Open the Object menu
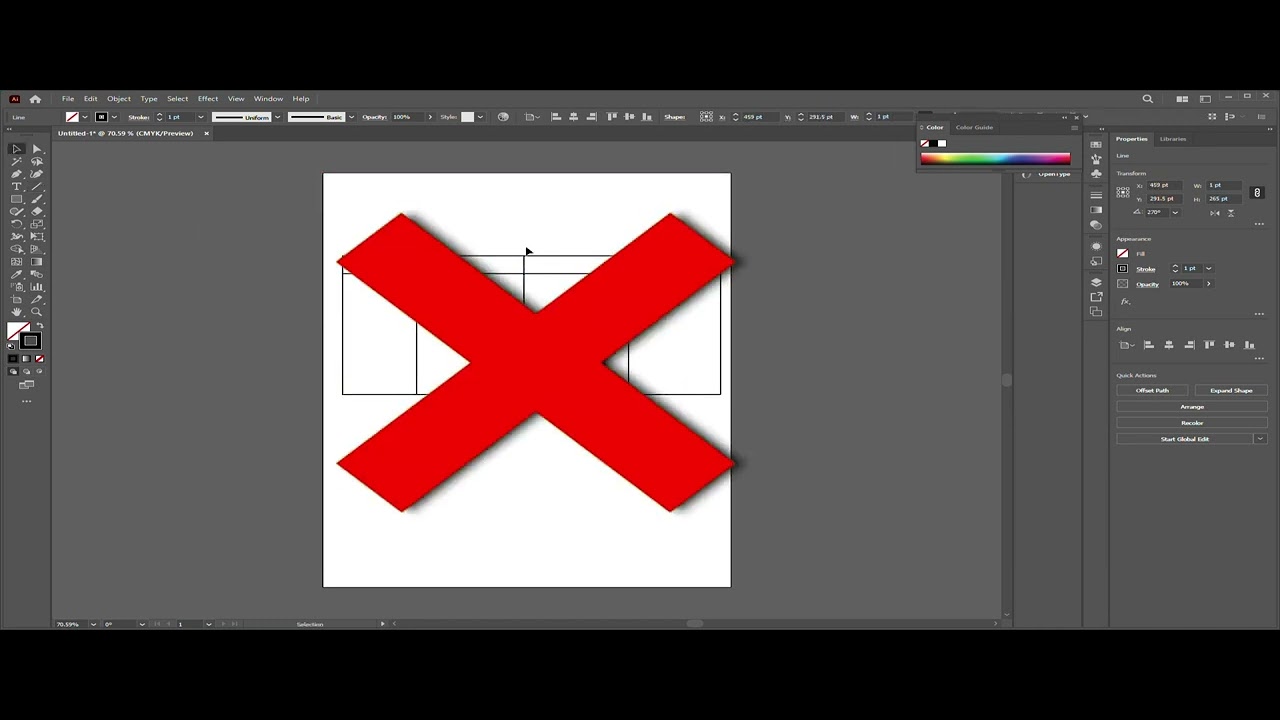This screenshot has height=720, width=1280. (x=119, y=99)
